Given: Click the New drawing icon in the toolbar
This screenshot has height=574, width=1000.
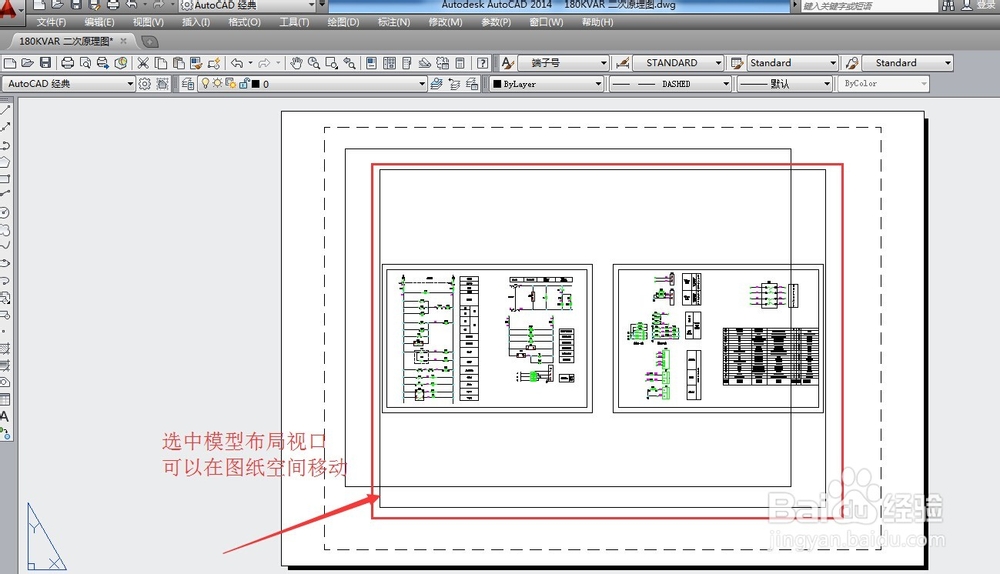Looking at the screenshot, I should click(x=10, y=63).
